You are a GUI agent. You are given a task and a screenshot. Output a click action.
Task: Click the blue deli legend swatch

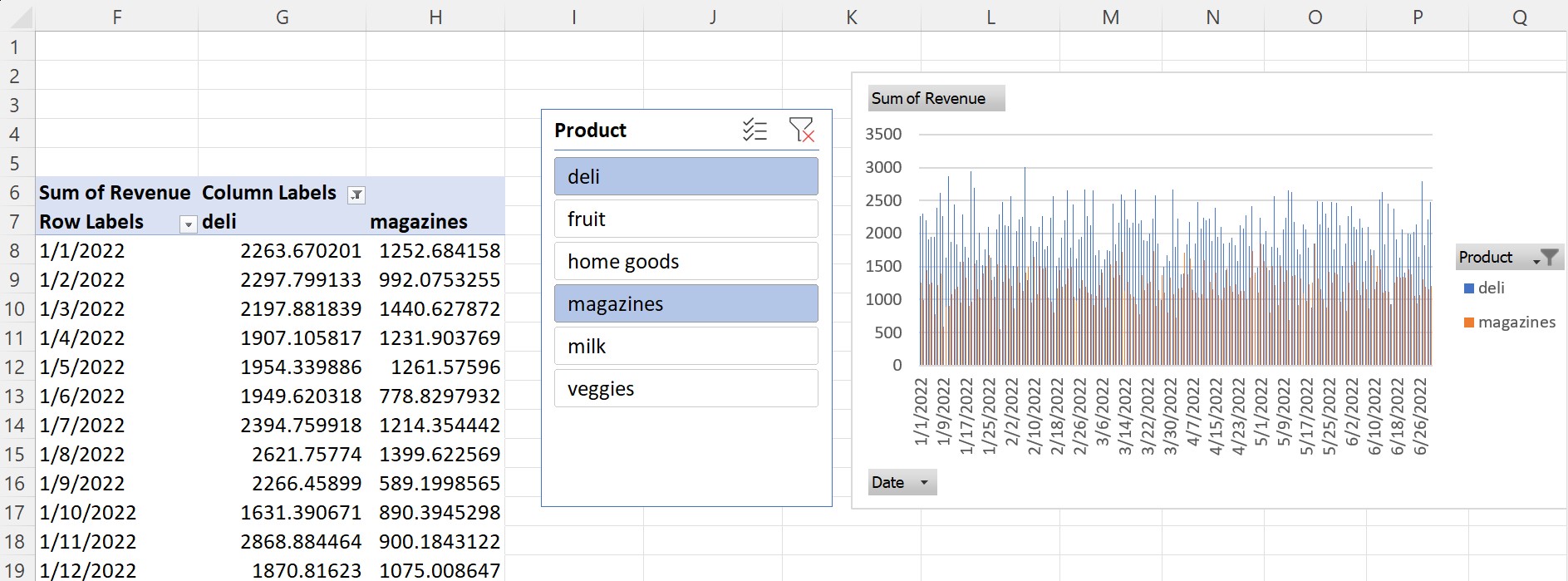click(x=1469, y=288)
